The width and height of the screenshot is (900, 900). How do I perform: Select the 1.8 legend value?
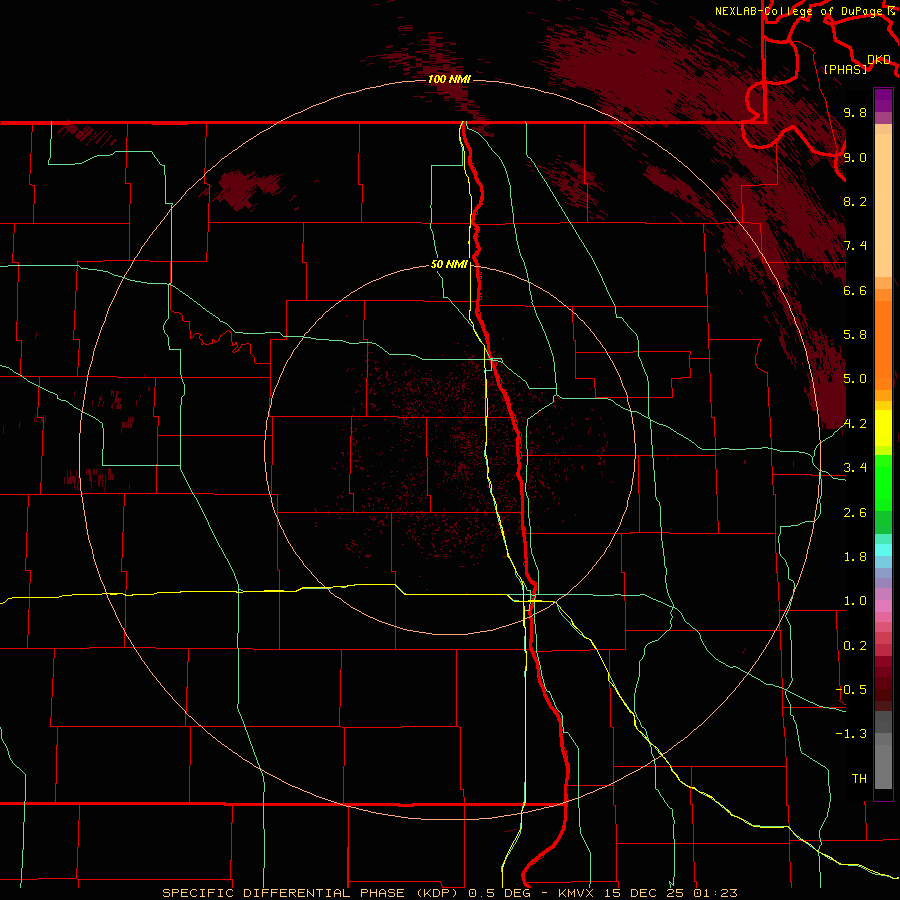(855, 557)
